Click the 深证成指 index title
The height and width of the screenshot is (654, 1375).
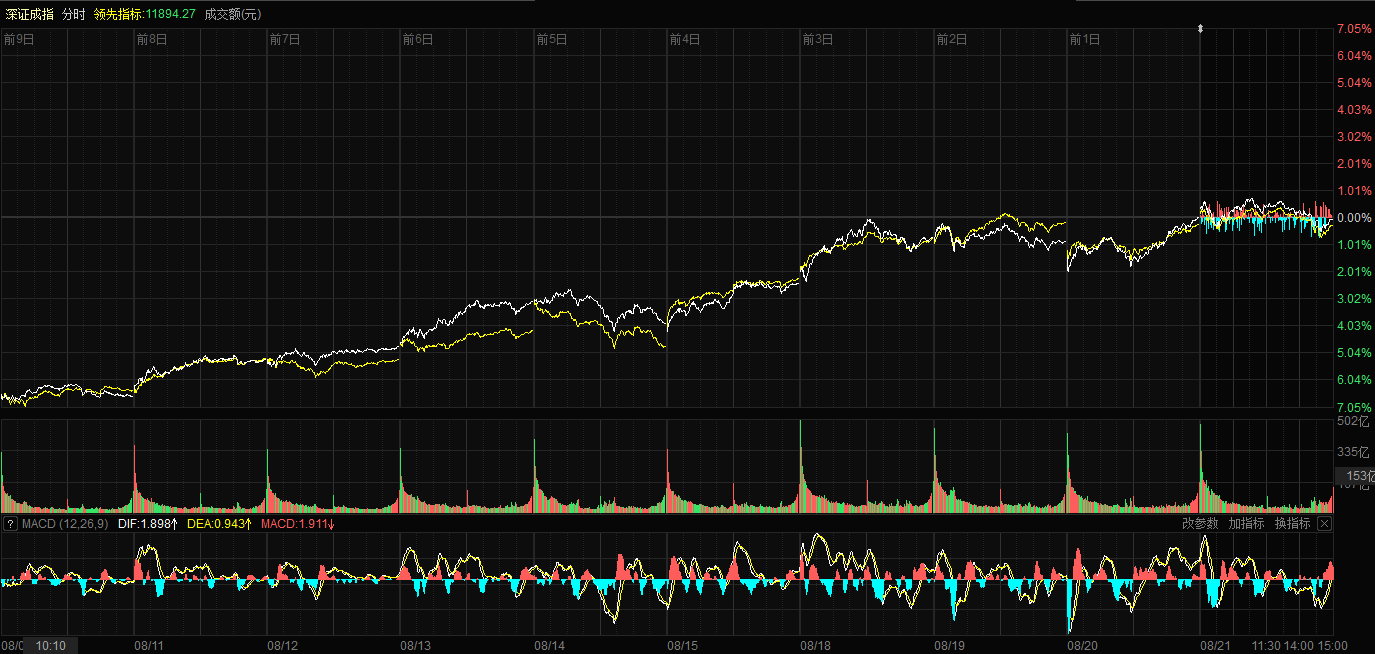[x=29, y=14]
